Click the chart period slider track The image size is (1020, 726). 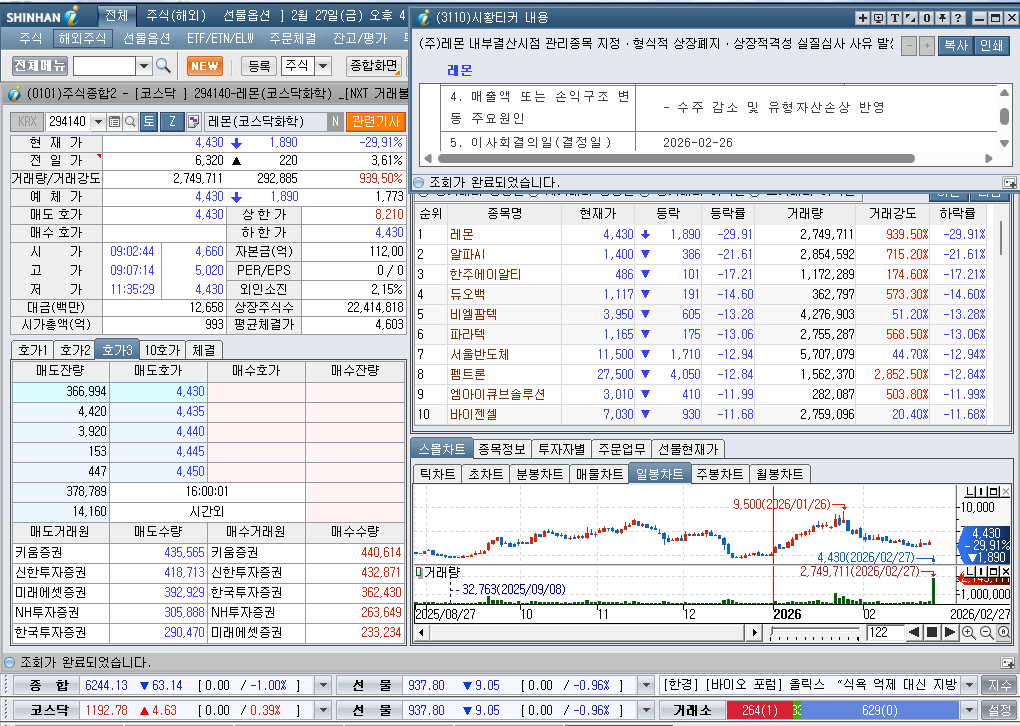[x=814, y=632]
